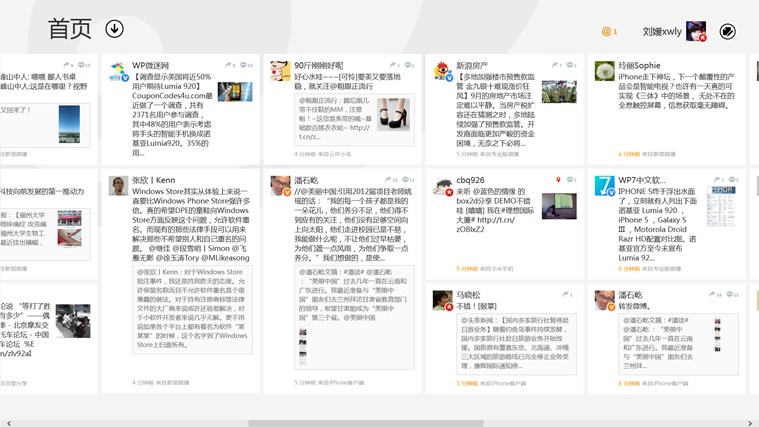Click the left arrow of horizontal scrollbar
The width and height of the screenshot is (759, 427).
coord(9,423)
